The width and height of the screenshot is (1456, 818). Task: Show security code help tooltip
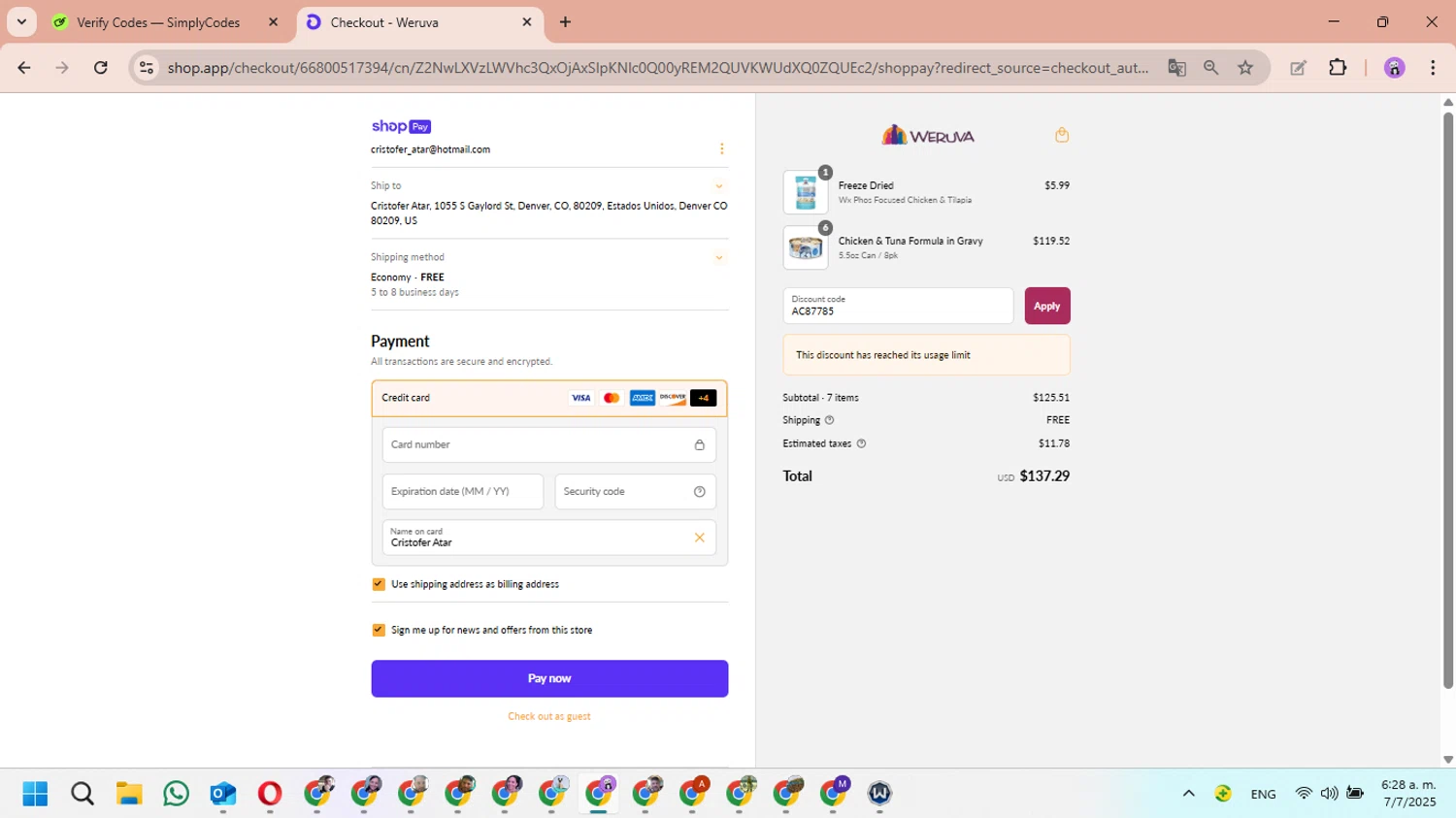coord(699,491)
